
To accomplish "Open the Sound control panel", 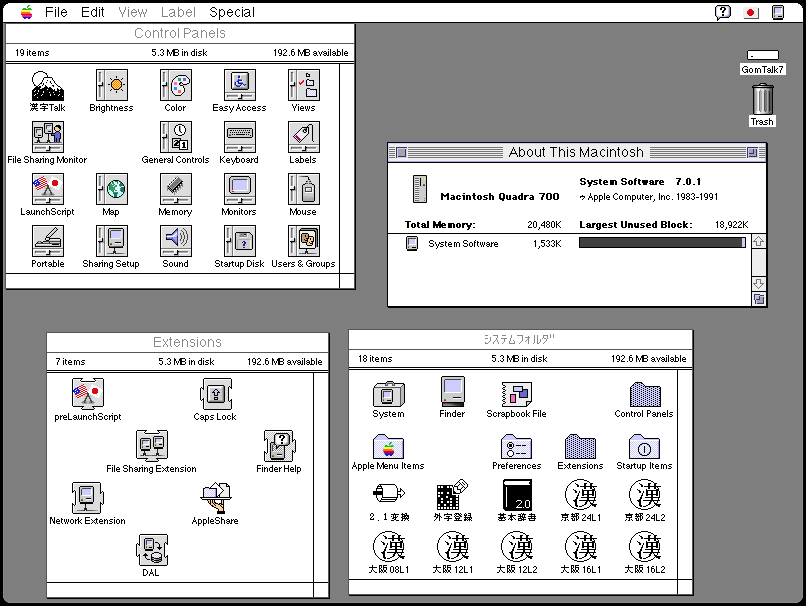I will (x=175, y=241).
